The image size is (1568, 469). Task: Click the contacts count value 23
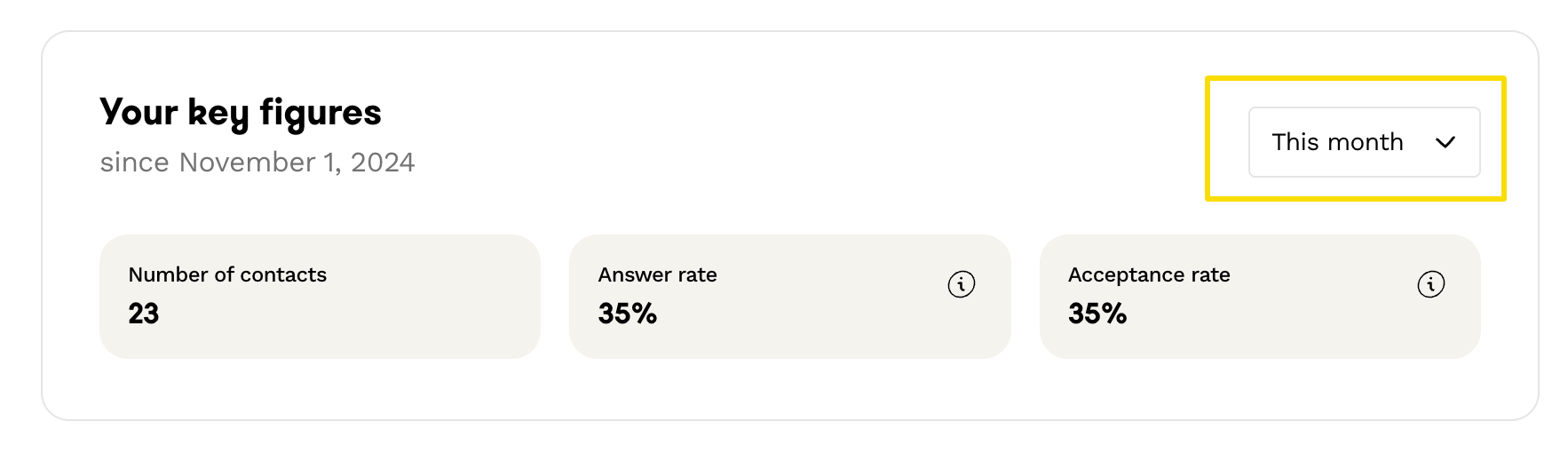click(x=144, y=314)
